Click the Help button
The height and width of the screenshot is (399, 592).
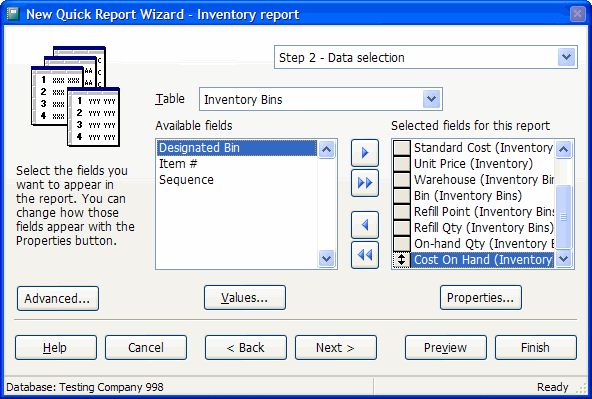click(x=56, y=348)
